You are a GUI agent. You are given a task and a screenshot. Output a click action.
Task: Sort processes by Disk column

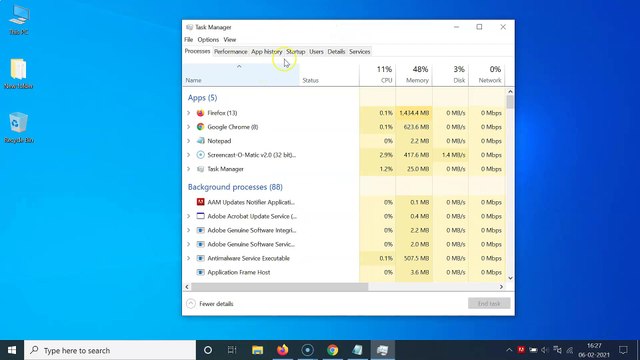point(451,75)
